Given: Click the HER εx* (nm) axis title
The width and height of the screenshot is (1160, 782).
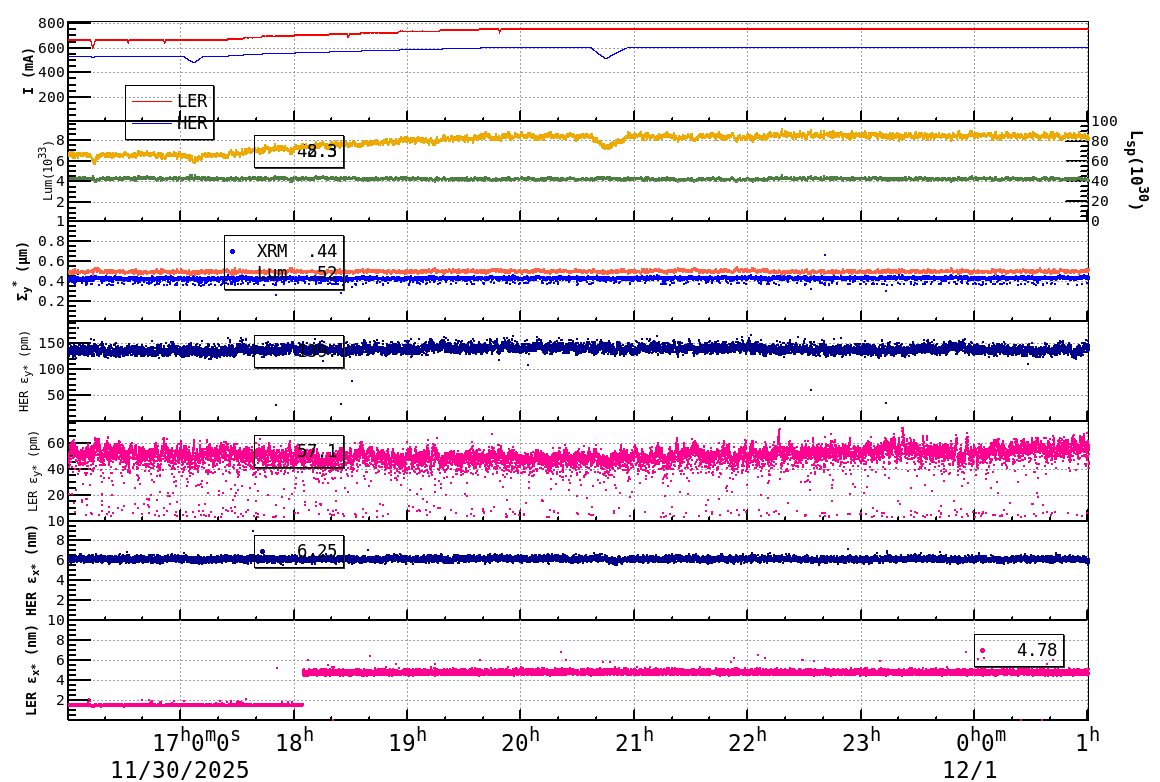Looking at the screenshot, I should tap(33, 570).
